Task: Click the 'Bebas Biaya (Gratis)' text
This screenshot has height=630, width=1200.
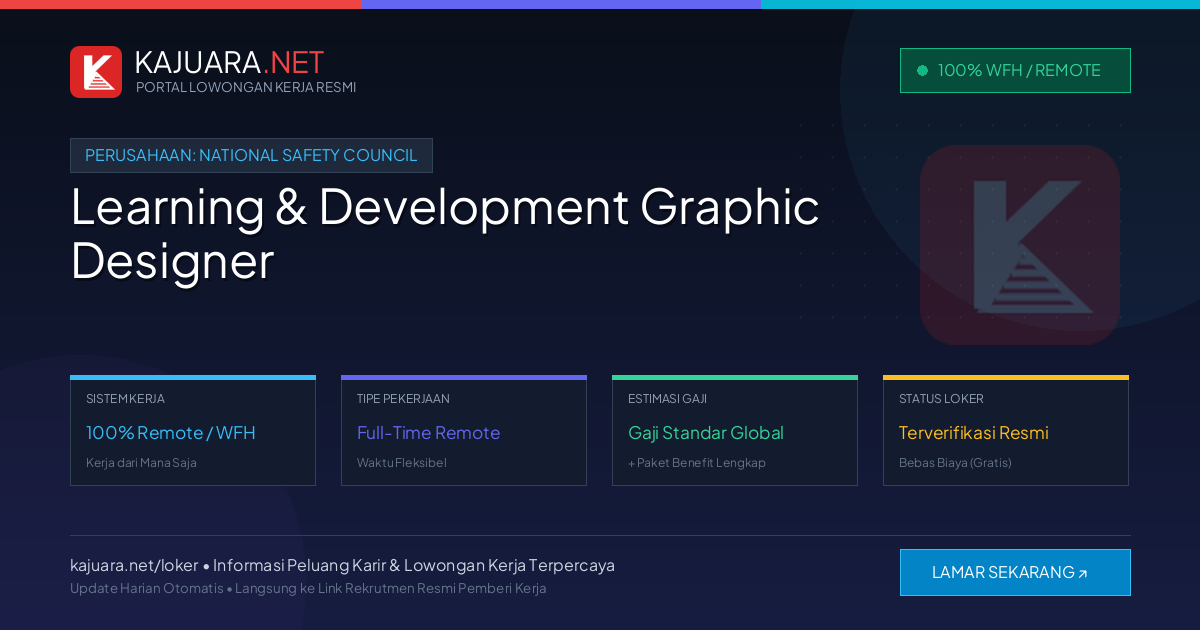Action: pos(955,463)
